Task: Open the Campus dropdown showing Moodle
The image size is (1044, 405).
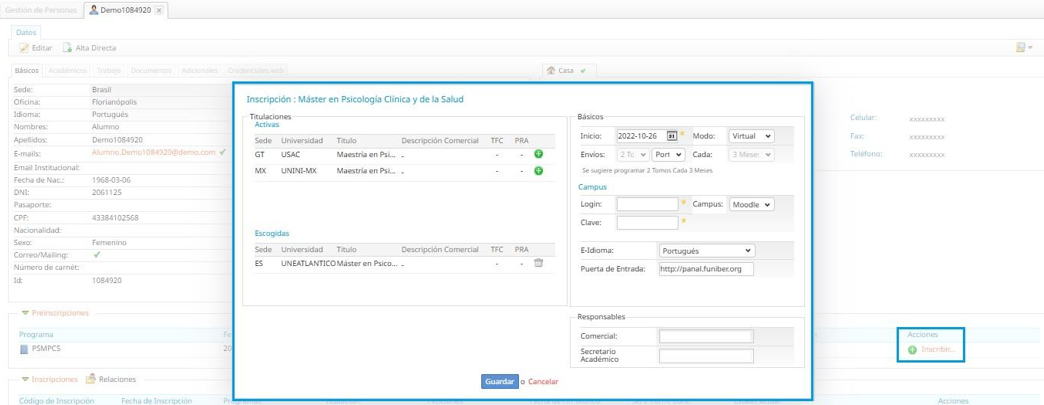Action: (x=751, y=204)
